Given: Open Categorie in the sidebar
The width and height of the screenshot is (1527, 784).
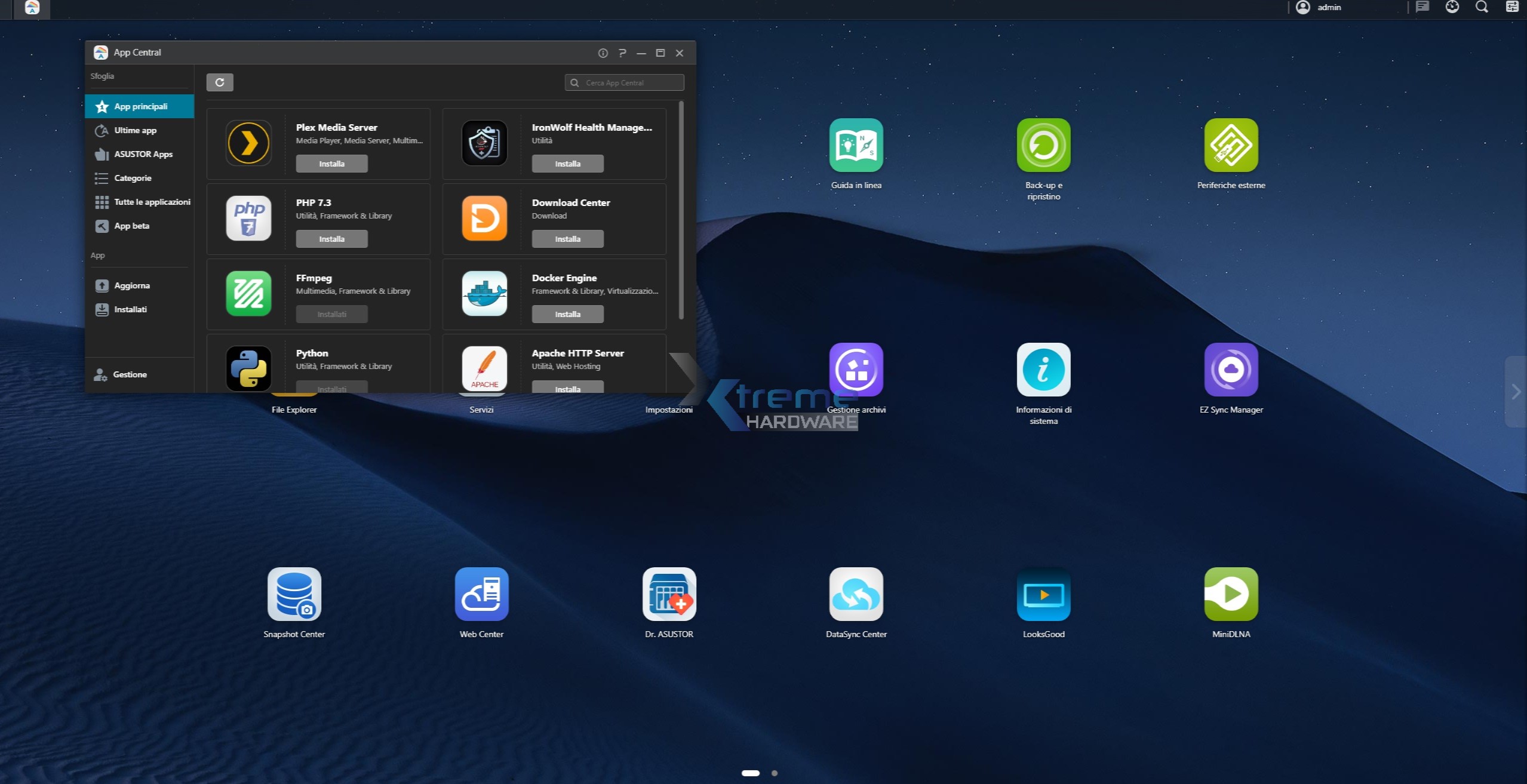Looking at the screenshot, I should (133, 178).
